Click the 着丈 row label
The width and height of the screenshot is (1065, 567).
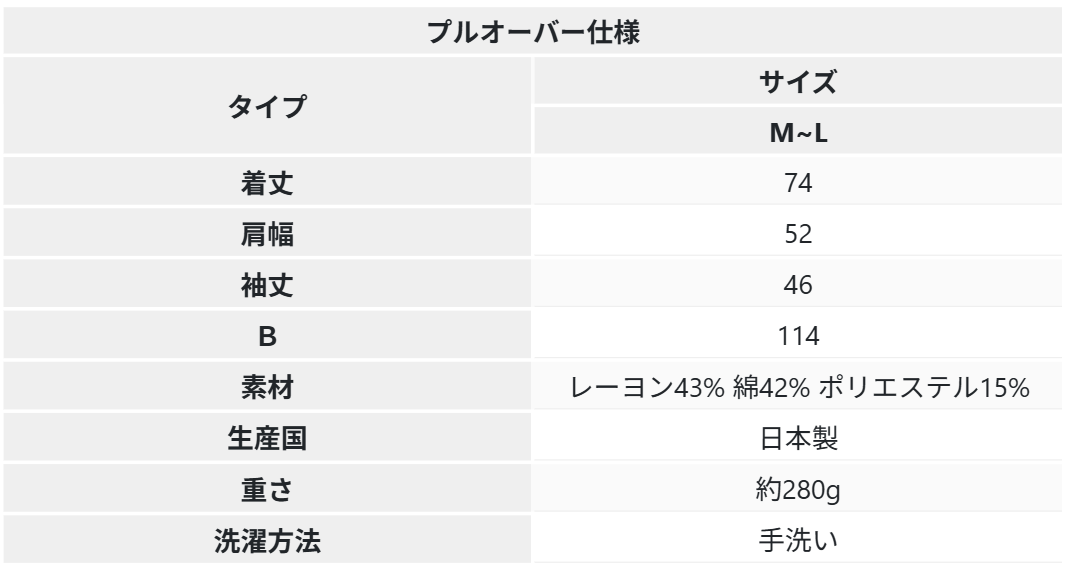[x=267, y=184]
